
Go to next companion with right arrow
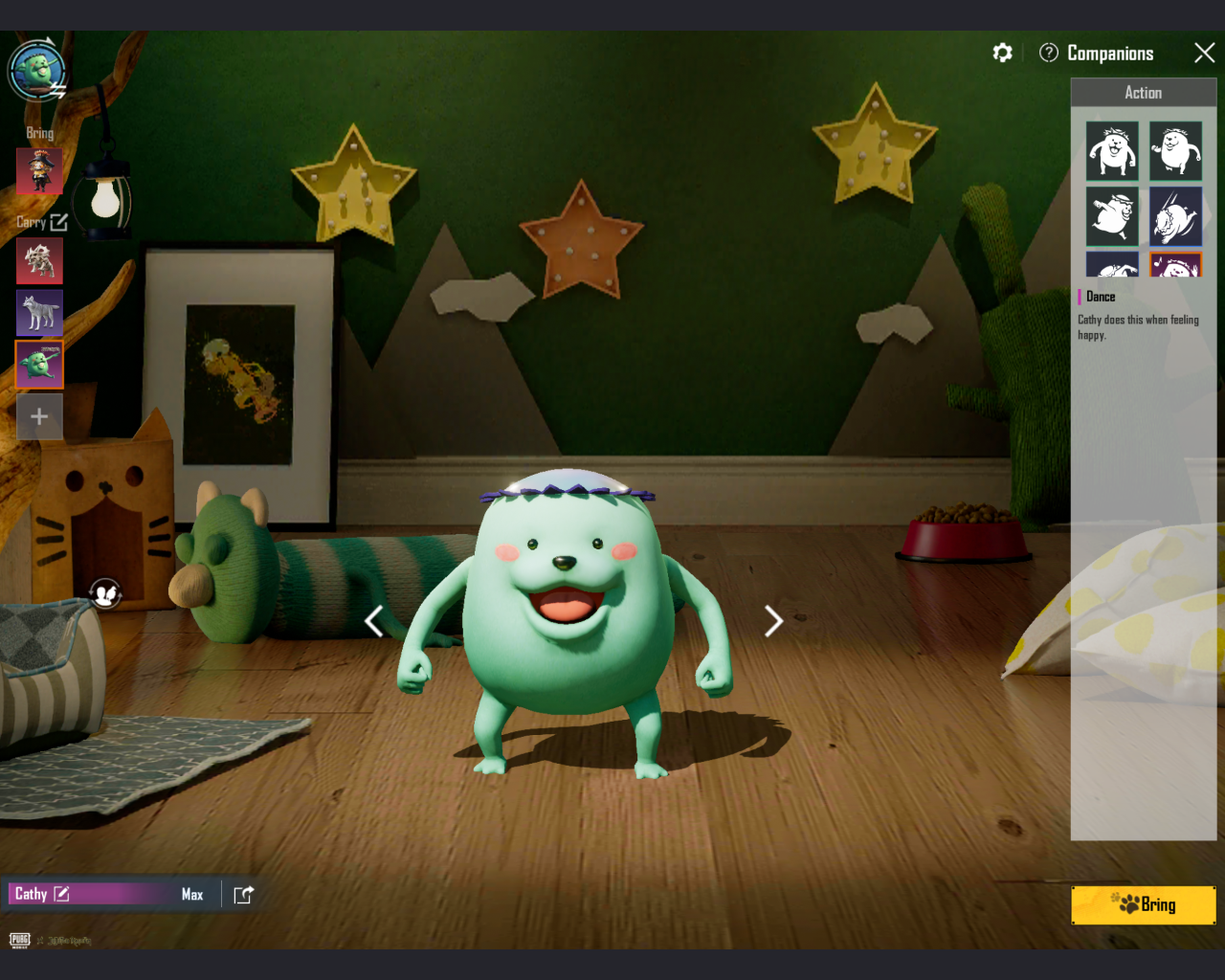point(773,621)
